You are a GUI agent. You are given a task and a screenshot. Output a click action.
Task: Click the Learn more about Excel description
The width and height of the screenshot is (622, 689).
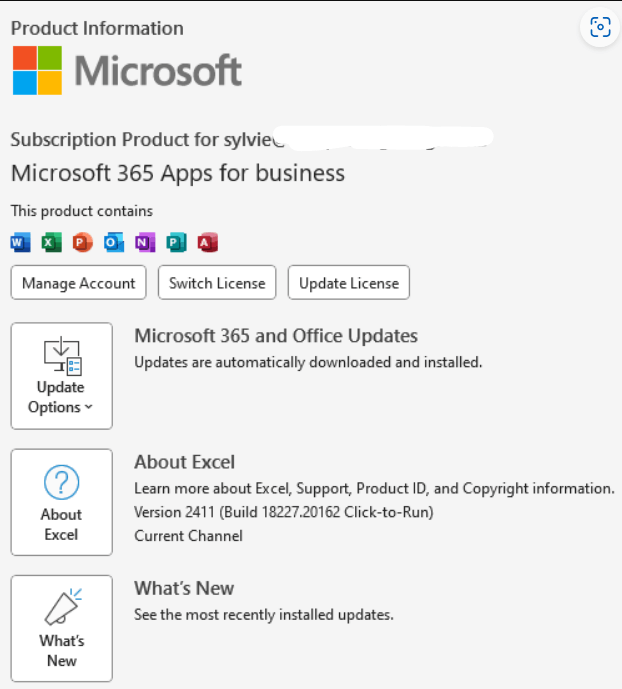(374, 488)
